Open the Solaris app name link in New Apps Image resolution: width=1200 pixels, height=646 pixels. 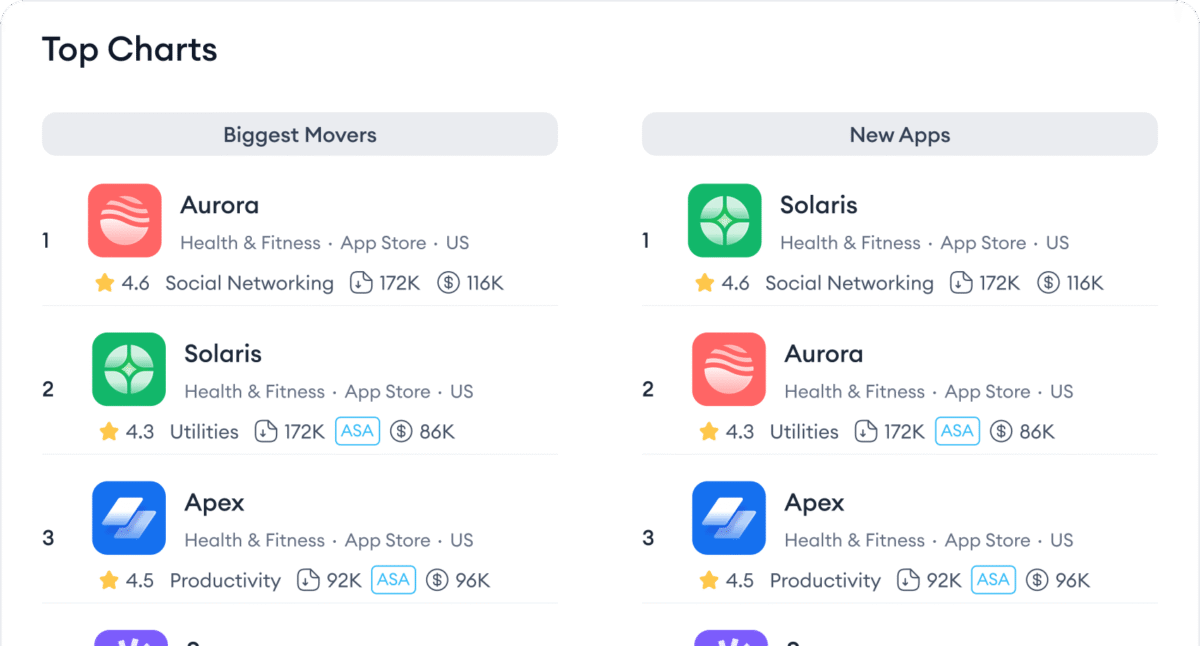pos(818,205)
